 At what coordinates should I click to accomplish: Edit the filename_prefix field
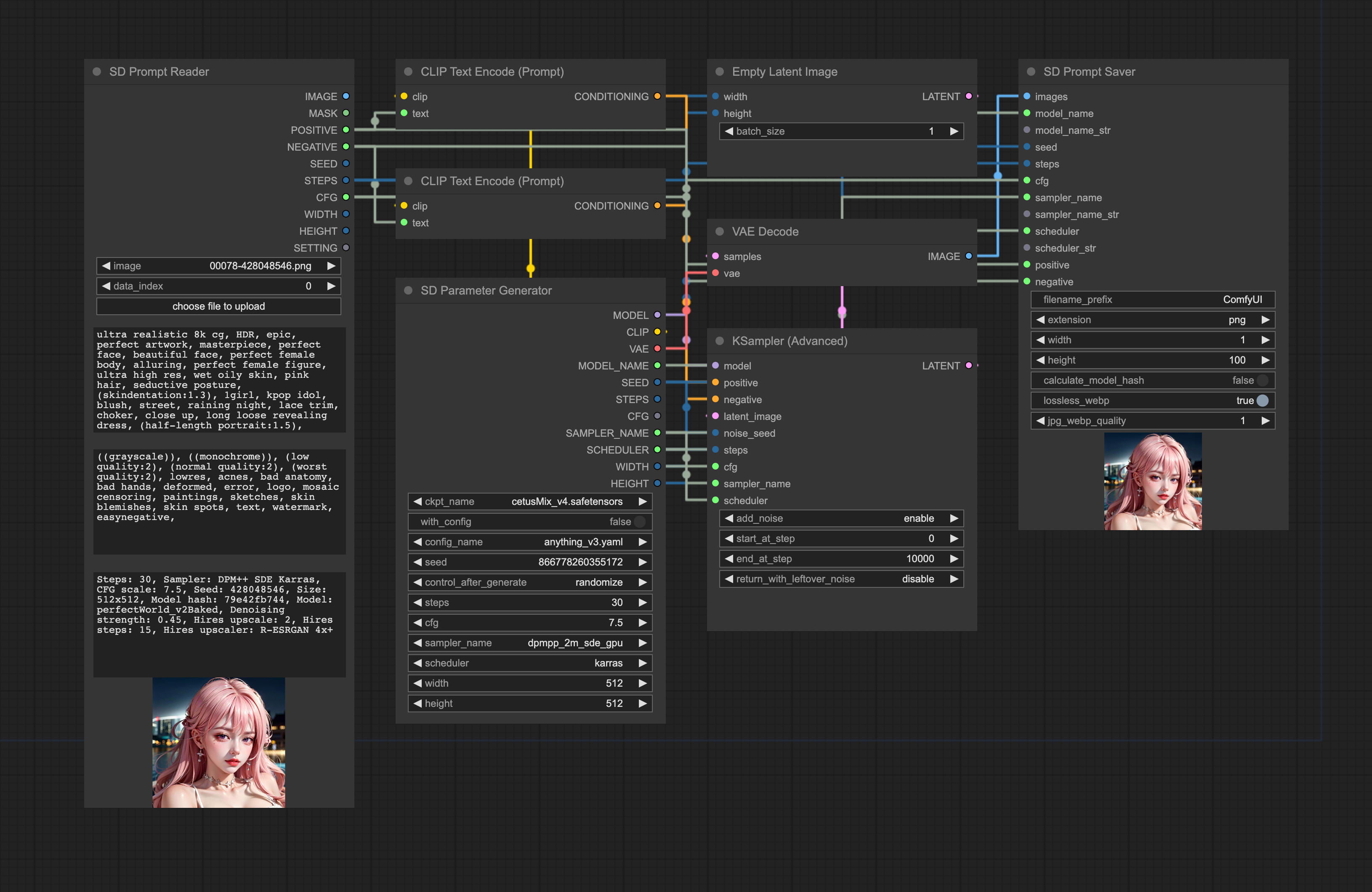pyautogui.click(x=1152, y=300)
